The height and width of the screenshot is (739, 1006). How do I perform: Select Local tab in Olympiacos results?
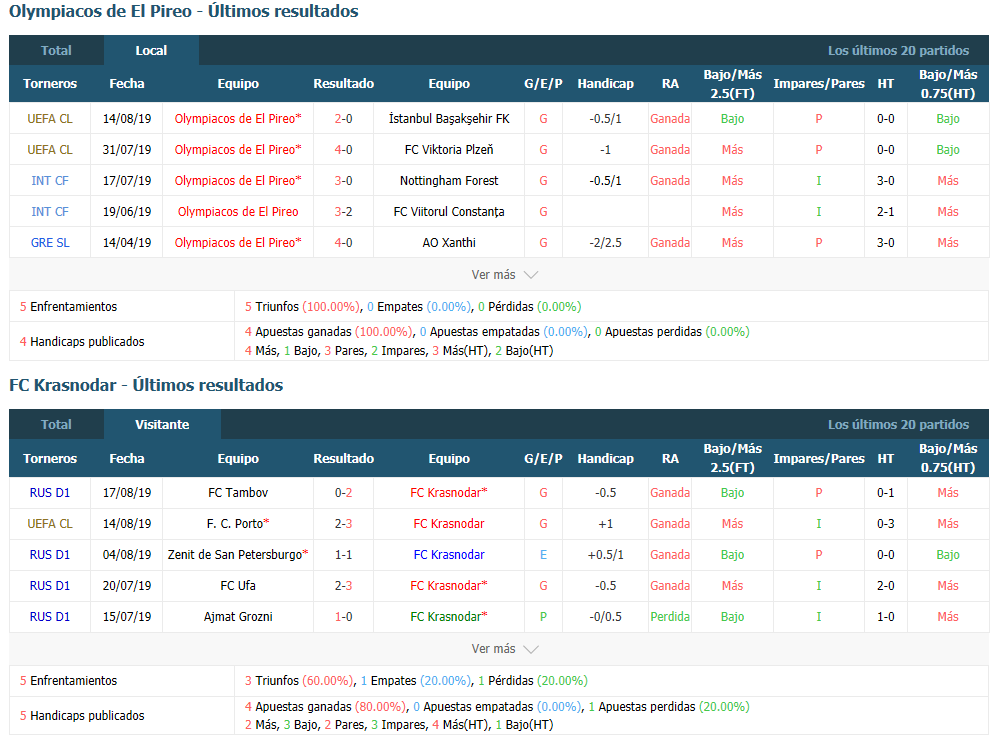pos(151,51)
